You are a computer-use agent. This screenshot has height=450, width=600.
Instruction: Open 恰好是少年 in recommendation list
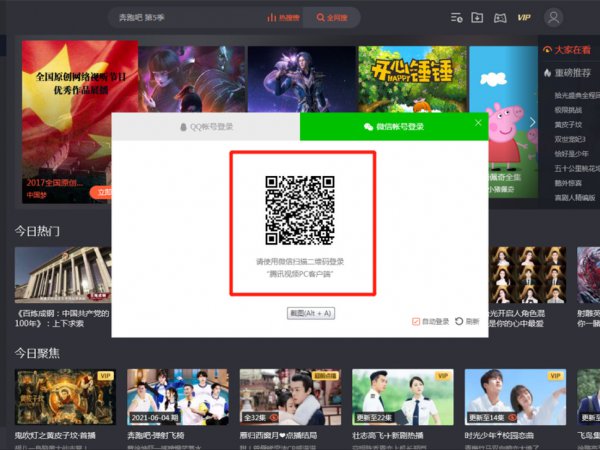click(571, 154)
